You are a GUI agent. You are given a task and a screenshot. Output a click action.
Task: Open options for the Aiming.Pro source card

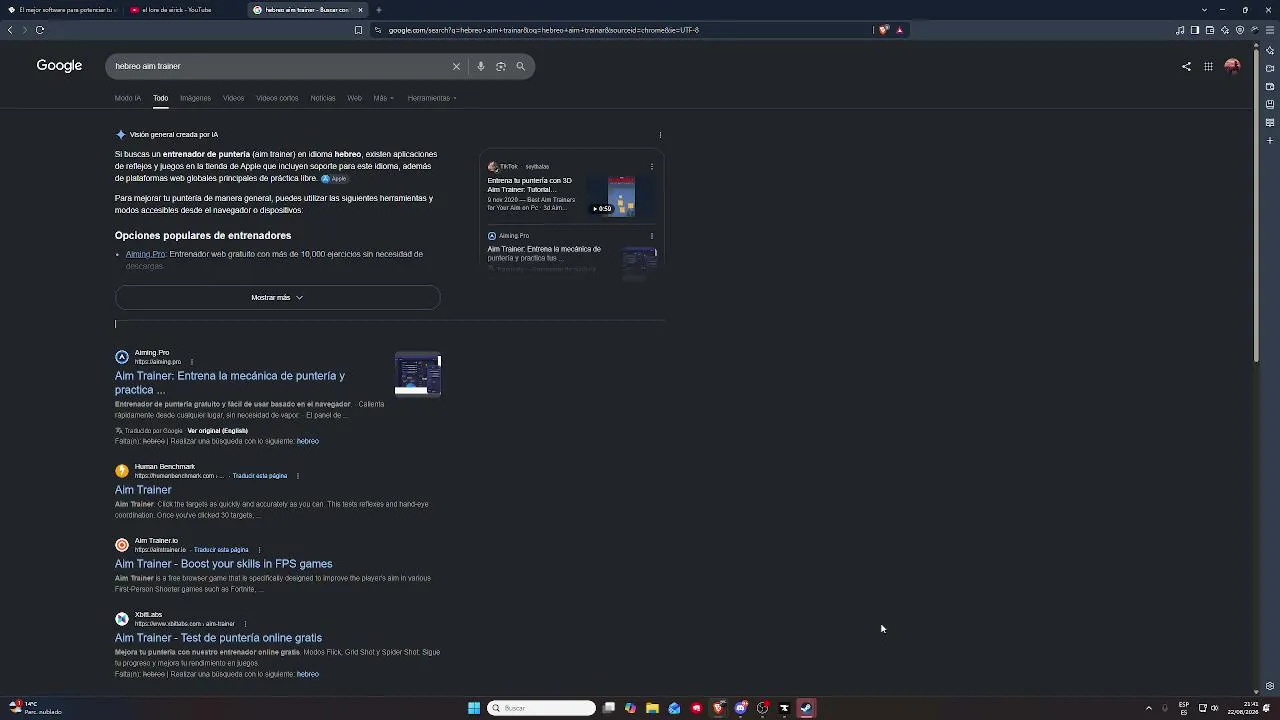652,236
